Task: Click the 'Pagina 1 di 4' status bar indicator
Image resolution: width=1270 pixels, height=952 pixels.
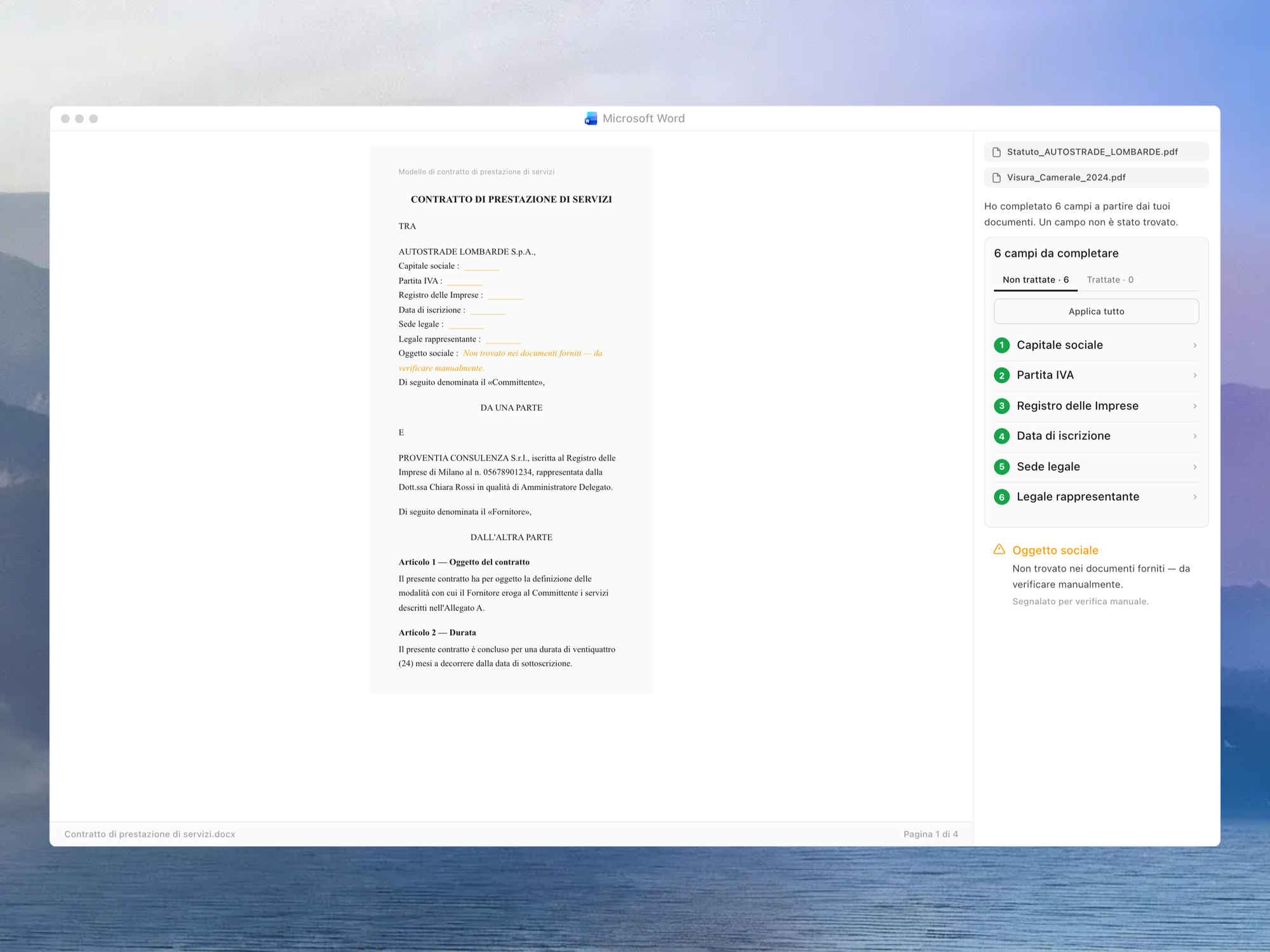Action: coord(930,834)
